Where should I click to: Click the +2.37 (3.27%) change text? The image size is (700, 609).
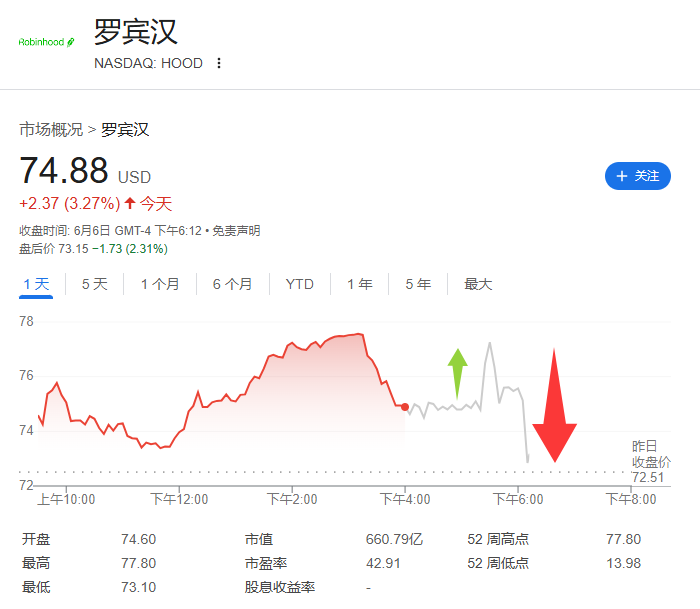point(70,204)
